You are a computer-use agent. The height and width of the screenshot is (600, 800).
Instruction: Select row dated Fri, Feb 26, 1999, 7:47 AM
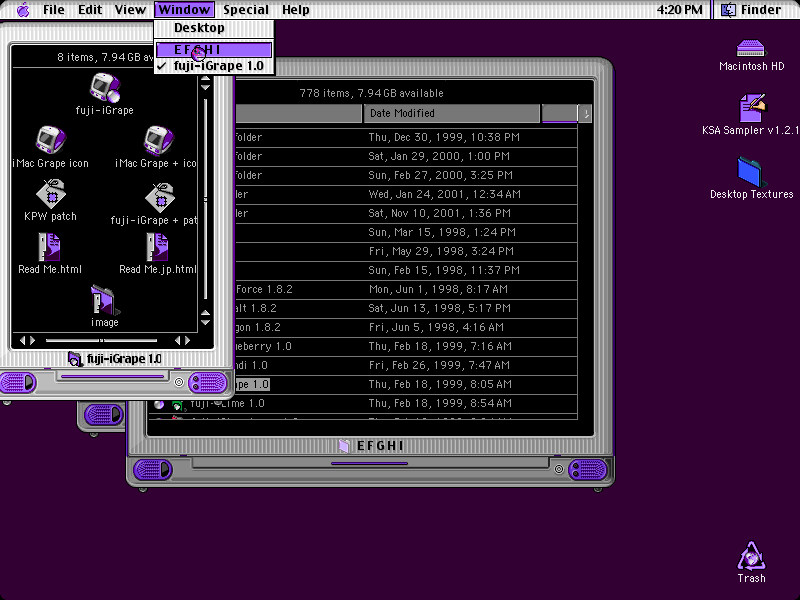coord(407,365)
